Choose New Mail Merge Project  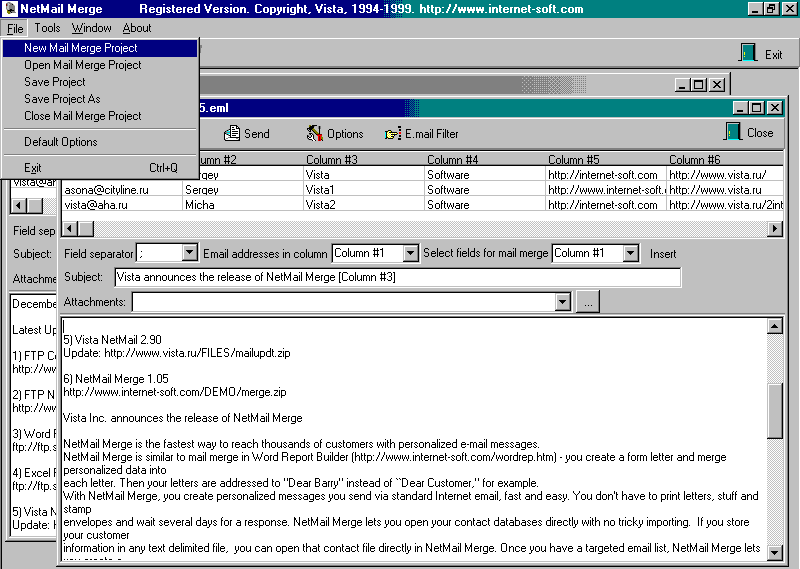click(100, 48)
